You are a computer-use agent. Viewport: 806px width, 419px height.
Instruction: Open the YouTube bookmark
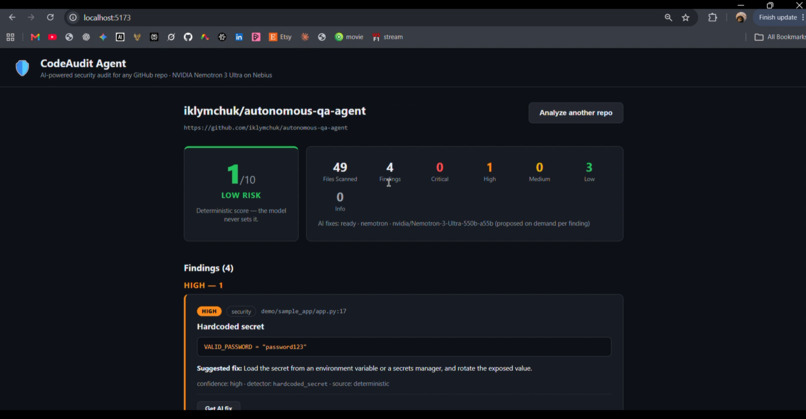52,37
